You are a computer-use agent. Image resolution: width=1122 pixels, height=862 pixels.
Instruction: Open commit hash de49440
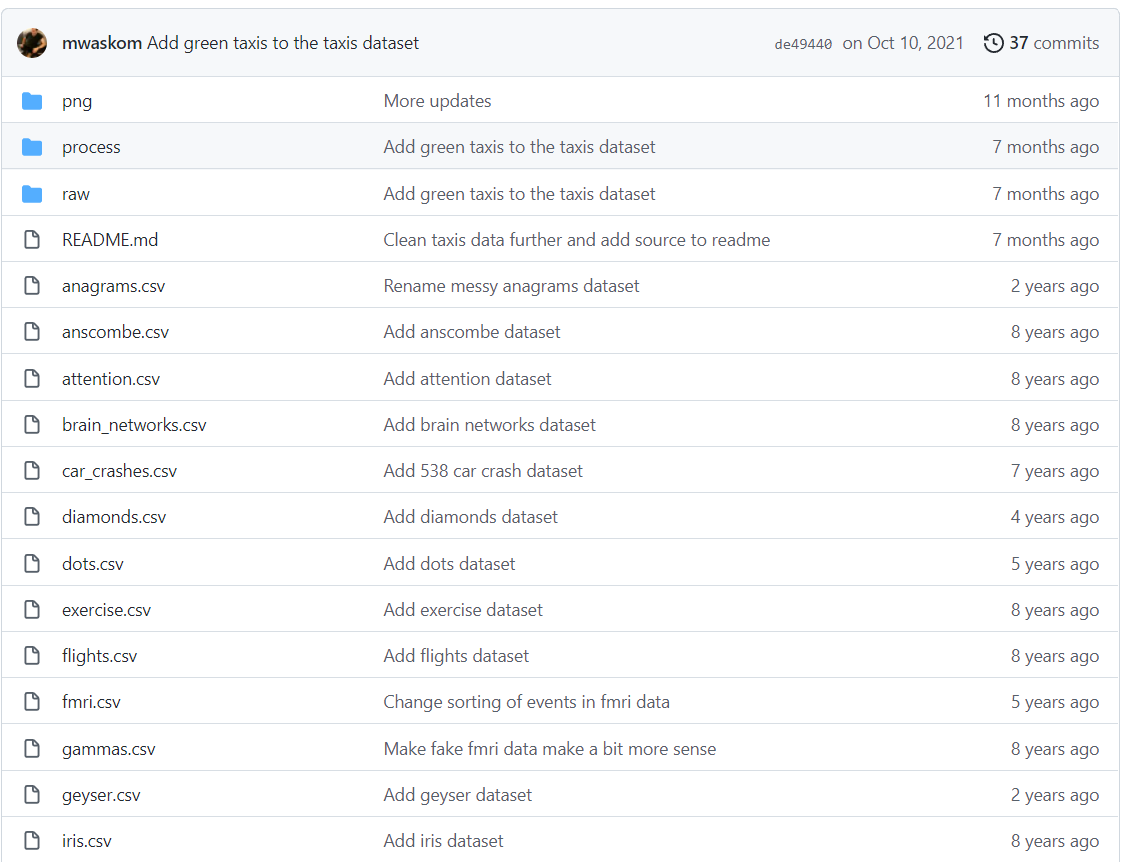(x=803, y=44)
